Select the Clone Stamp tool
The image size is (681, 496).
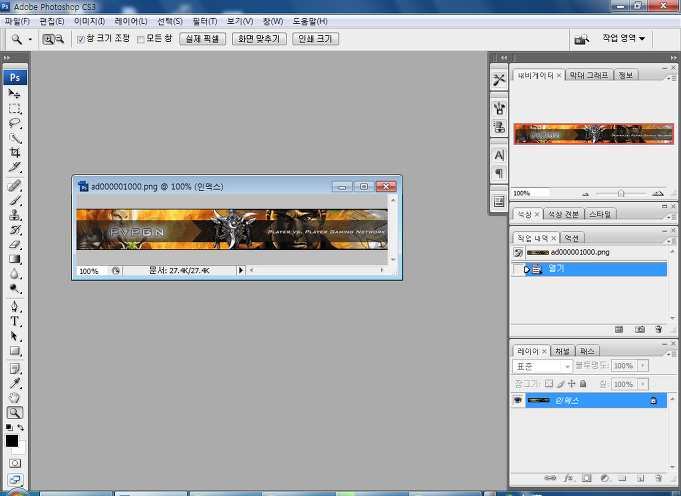point(14,215)
